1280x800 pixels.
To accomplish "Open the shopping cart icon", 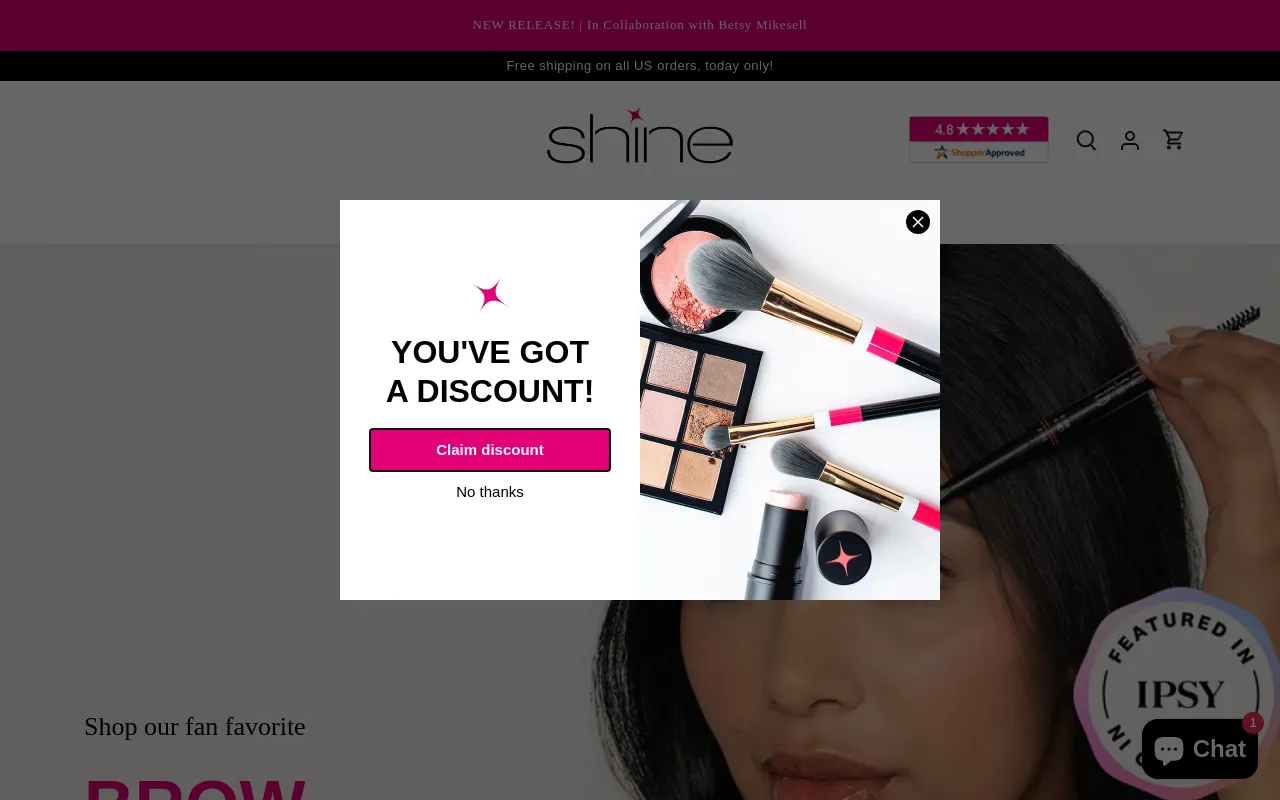I will (x=1174, y=140).
